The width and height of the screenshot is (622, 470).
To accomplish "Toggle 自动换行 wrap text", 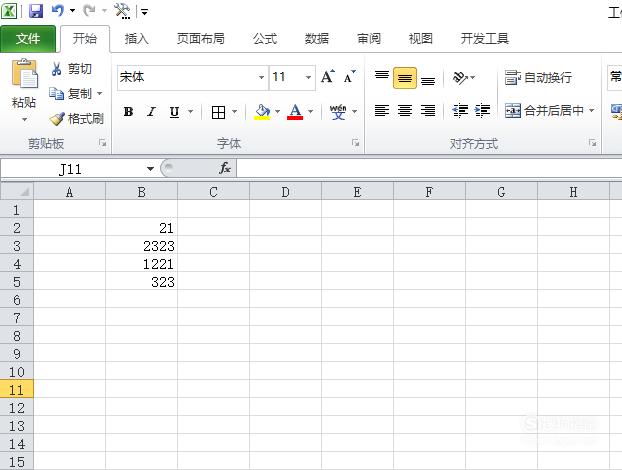I will 538,77.
